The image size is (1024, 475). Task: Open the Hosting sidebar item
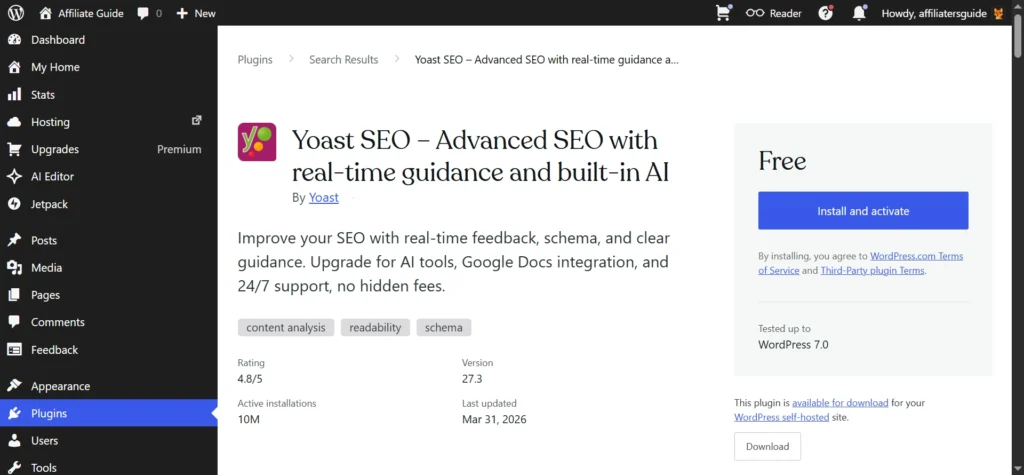pos(50,122)
